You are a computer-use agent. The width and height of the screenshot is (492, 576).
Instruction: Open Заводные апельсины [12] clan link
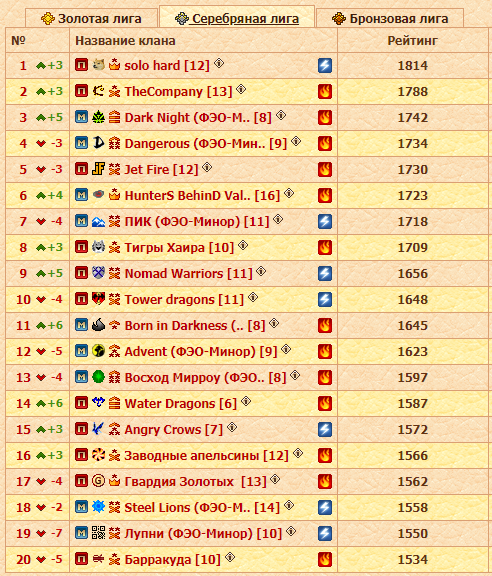(x=207, y=456)
